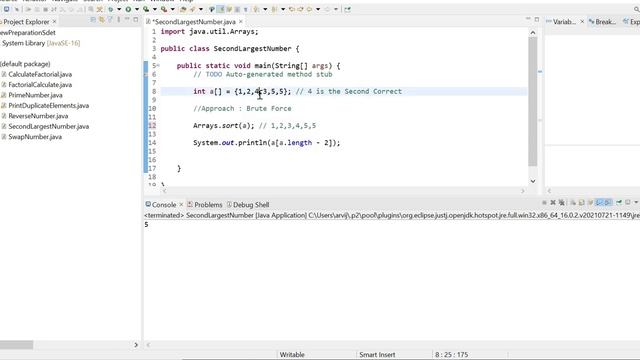
Task: Select PrintDuplicateElements.java file
Action: coord(49,105)
